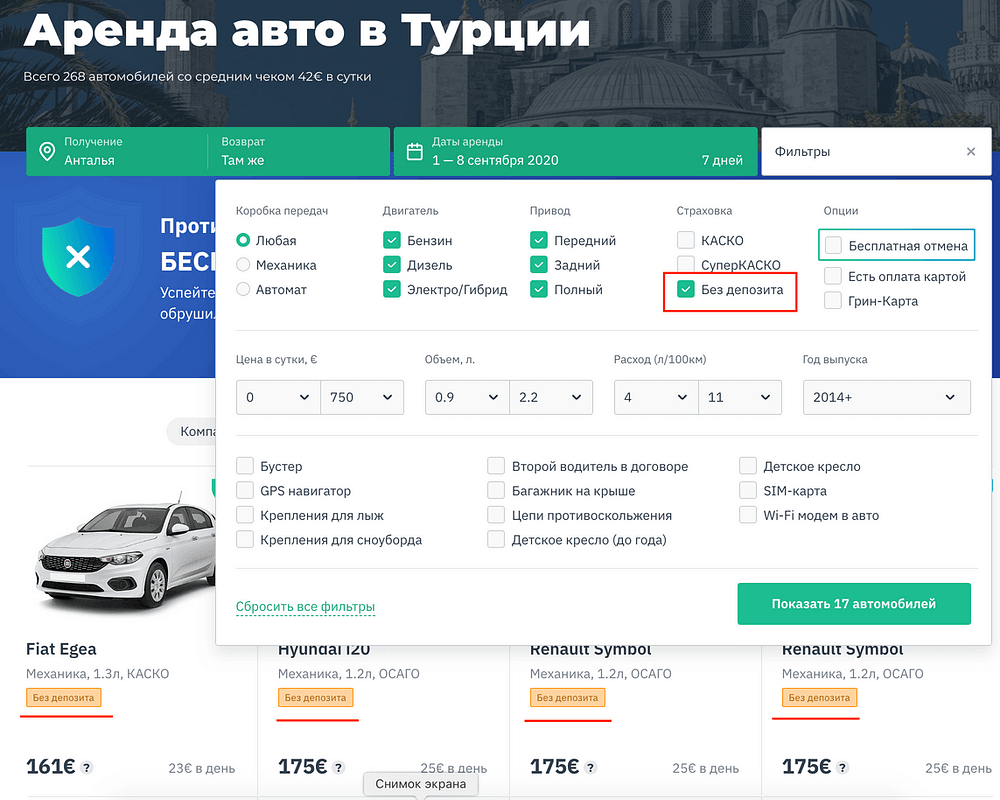Check the Детское кресло option
Screen dimensions: 1000x800
(x=747, y=465)
